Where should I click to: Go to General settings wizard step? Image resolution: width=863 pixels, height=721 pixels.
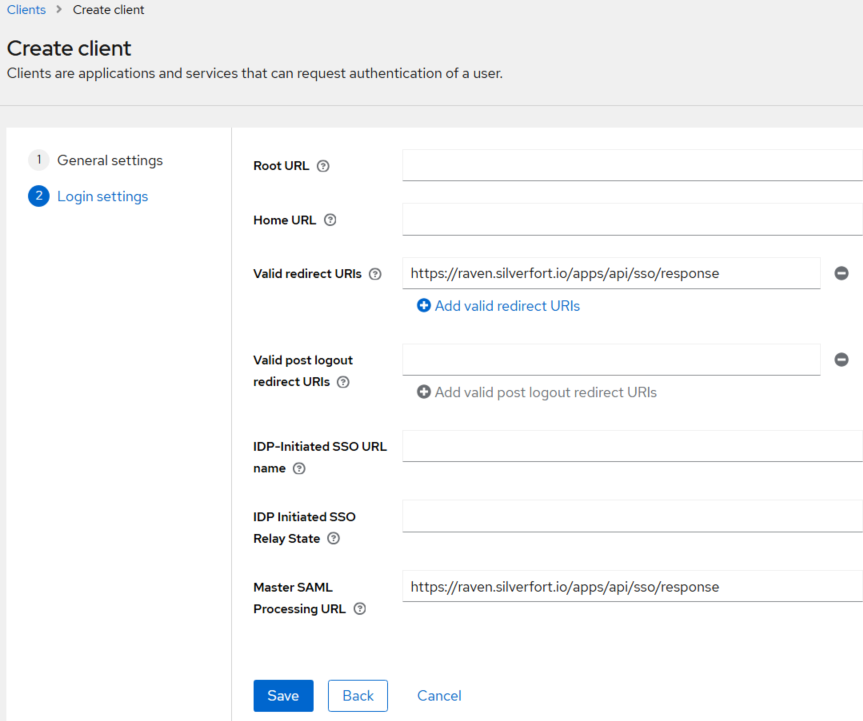click(109, 160)
